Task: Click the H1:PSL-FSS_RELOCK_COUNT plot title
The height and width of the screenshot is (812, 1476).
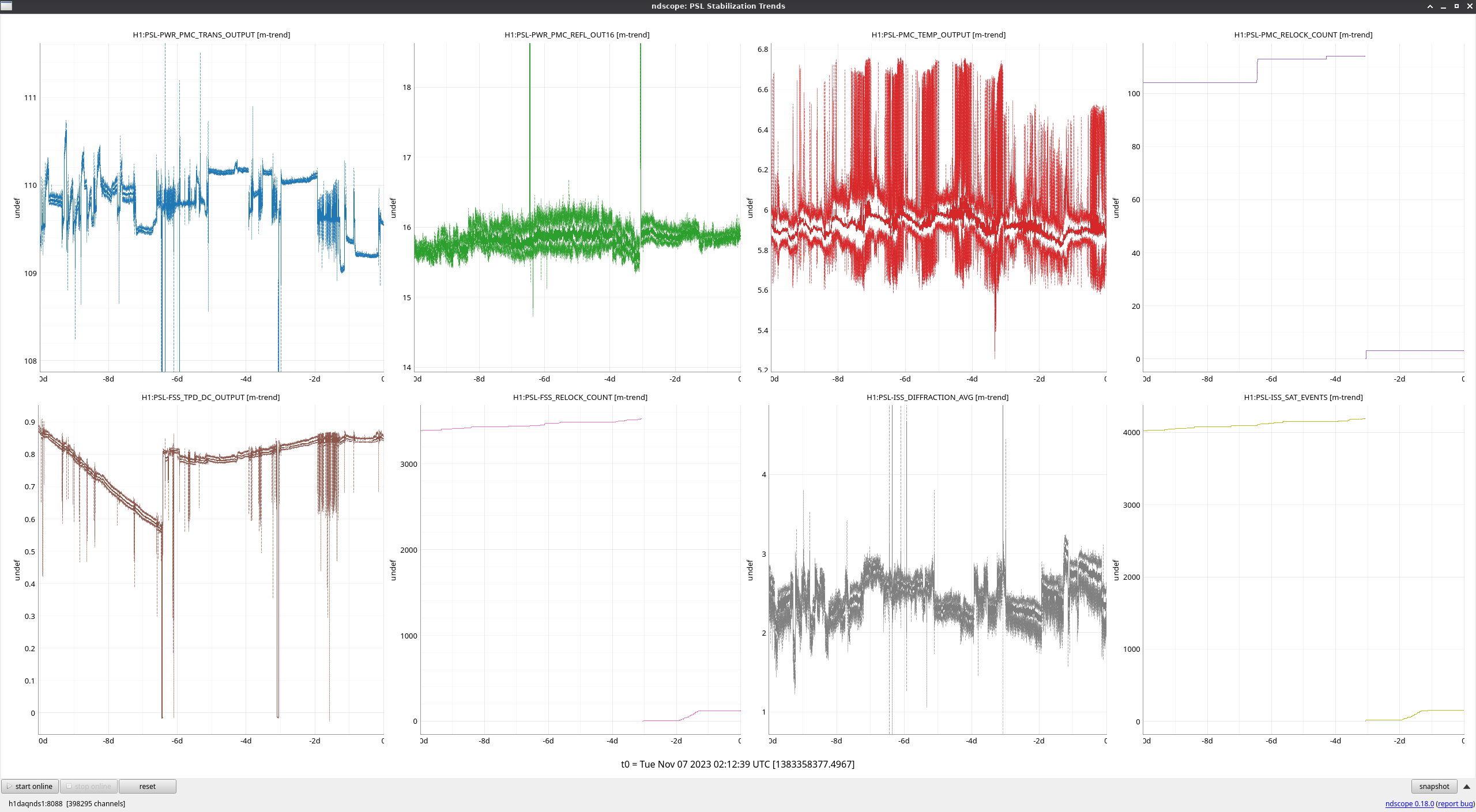Action: (579, 397)
